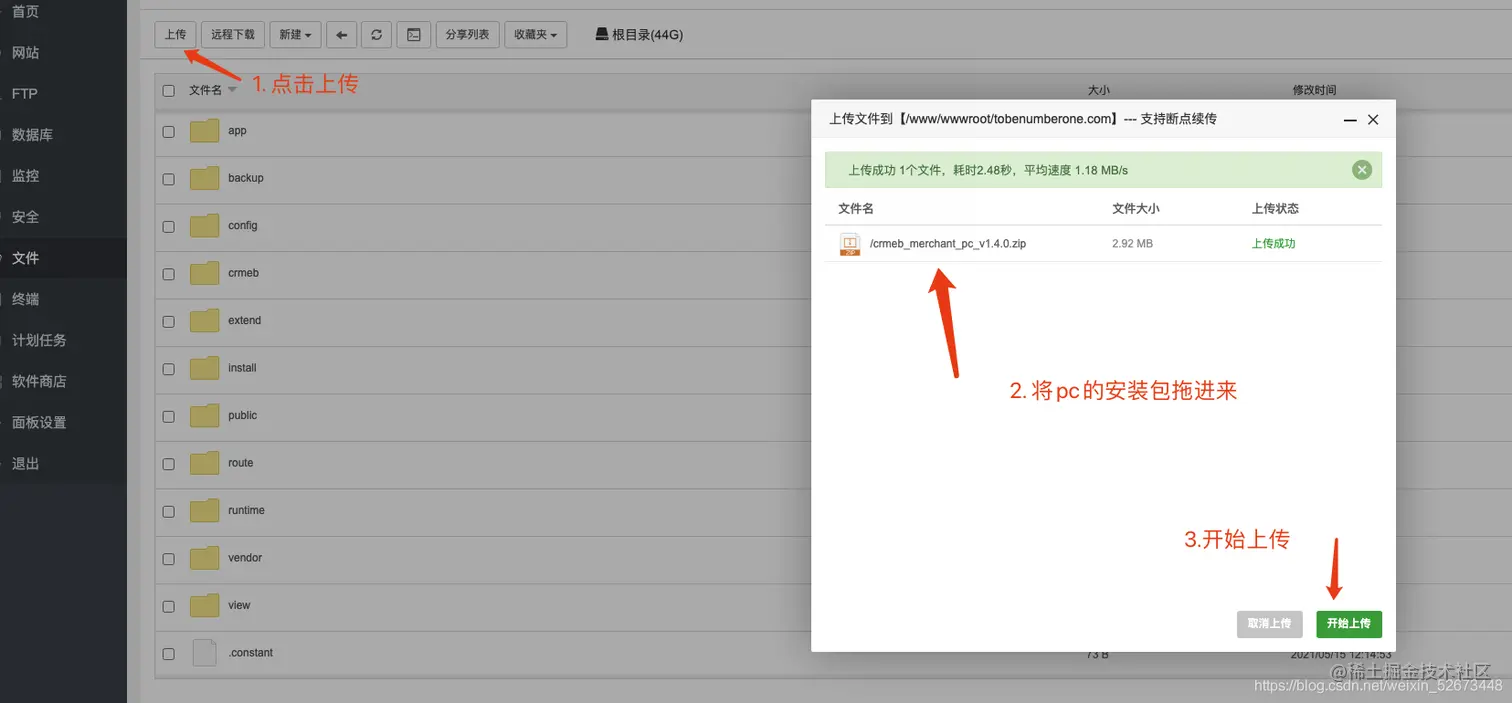This screenshot has height=703, width=1512.
Task: Click the 修改时间 column header
Action: pyautogui.click(x=1314, y=90)
